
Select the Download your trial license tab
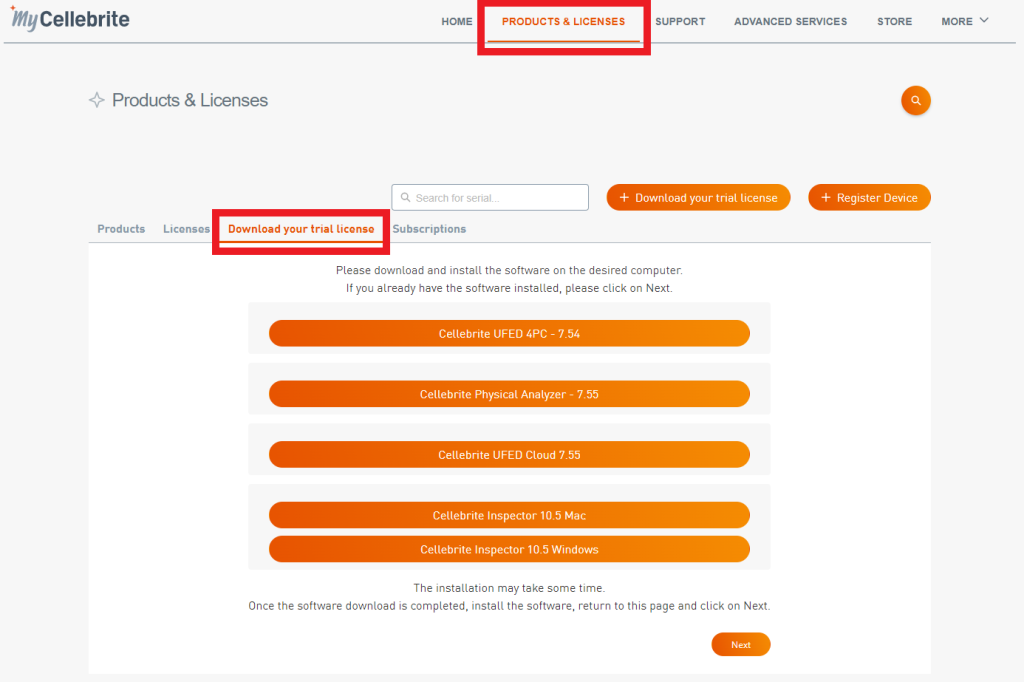pos(301,229)
